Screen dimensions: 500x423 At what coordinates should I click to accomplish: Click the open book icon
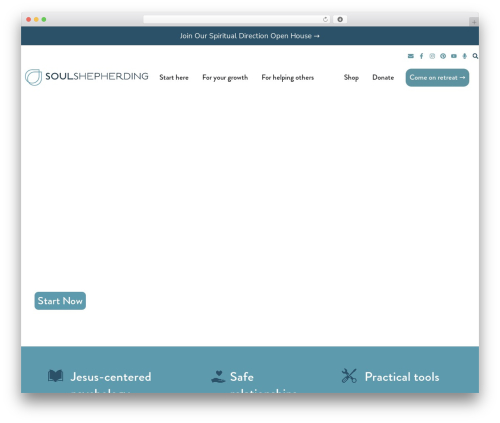(55, 376)
